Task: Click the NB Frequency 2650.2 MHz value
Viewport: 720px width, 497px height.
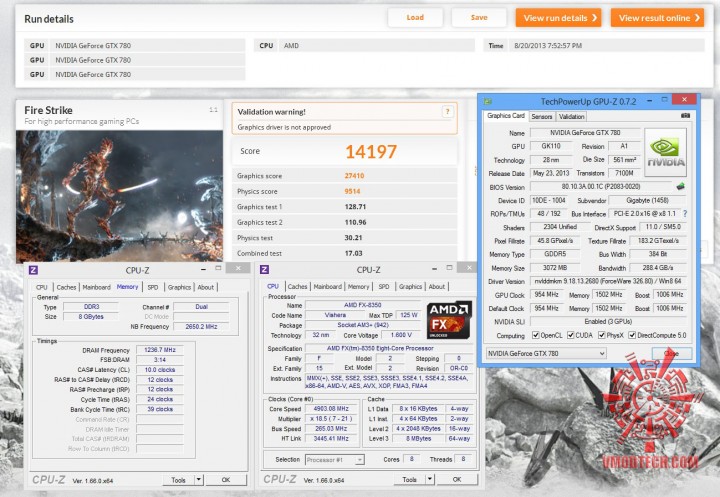Action: coord(201,327)
